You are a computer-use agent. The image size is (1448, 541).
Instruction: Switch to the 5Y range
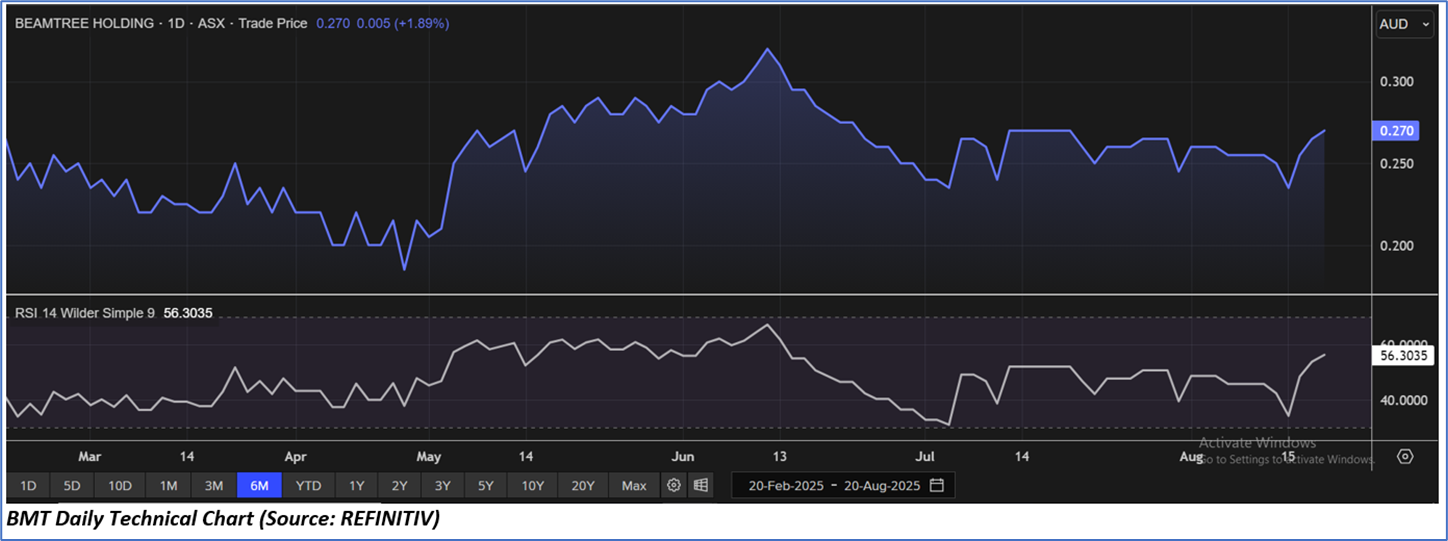[x=485, y=486]
